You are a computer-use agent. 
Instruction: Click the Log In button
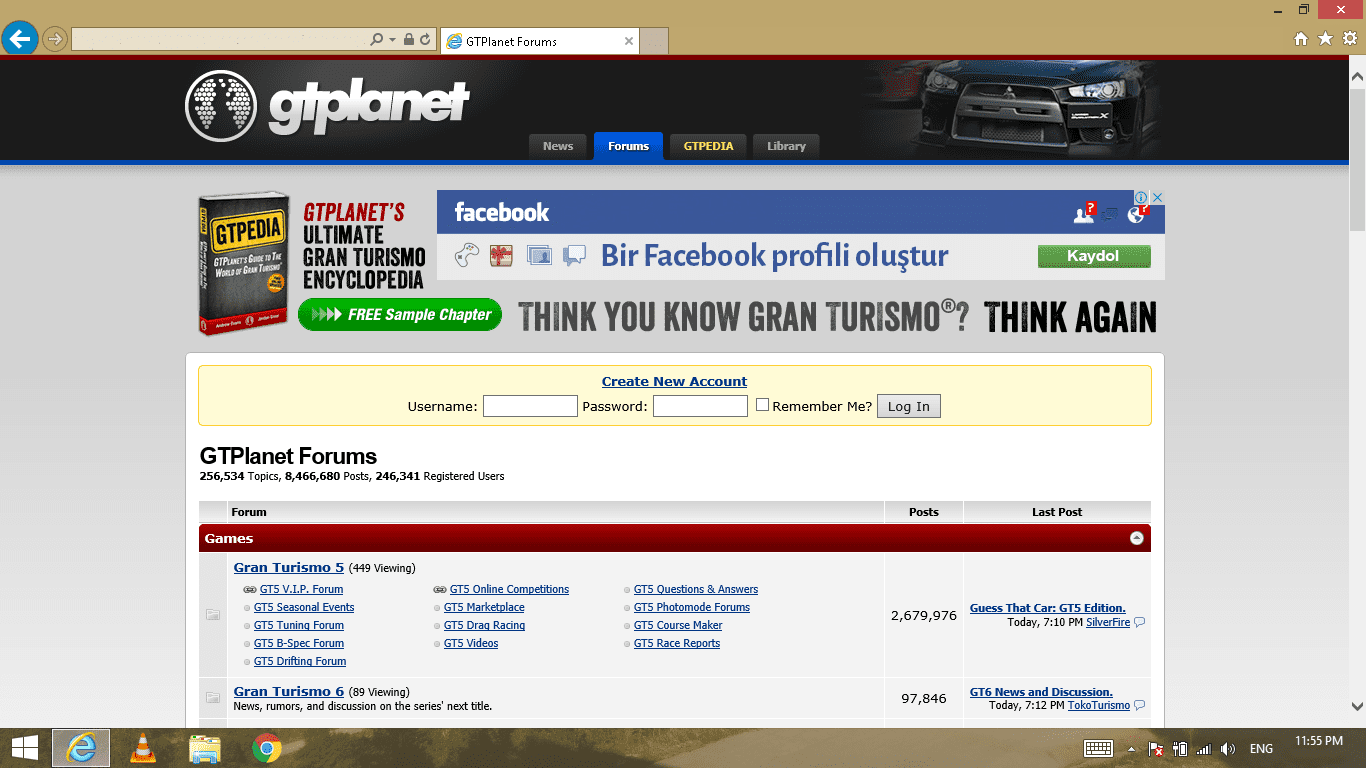click(909, 406)
